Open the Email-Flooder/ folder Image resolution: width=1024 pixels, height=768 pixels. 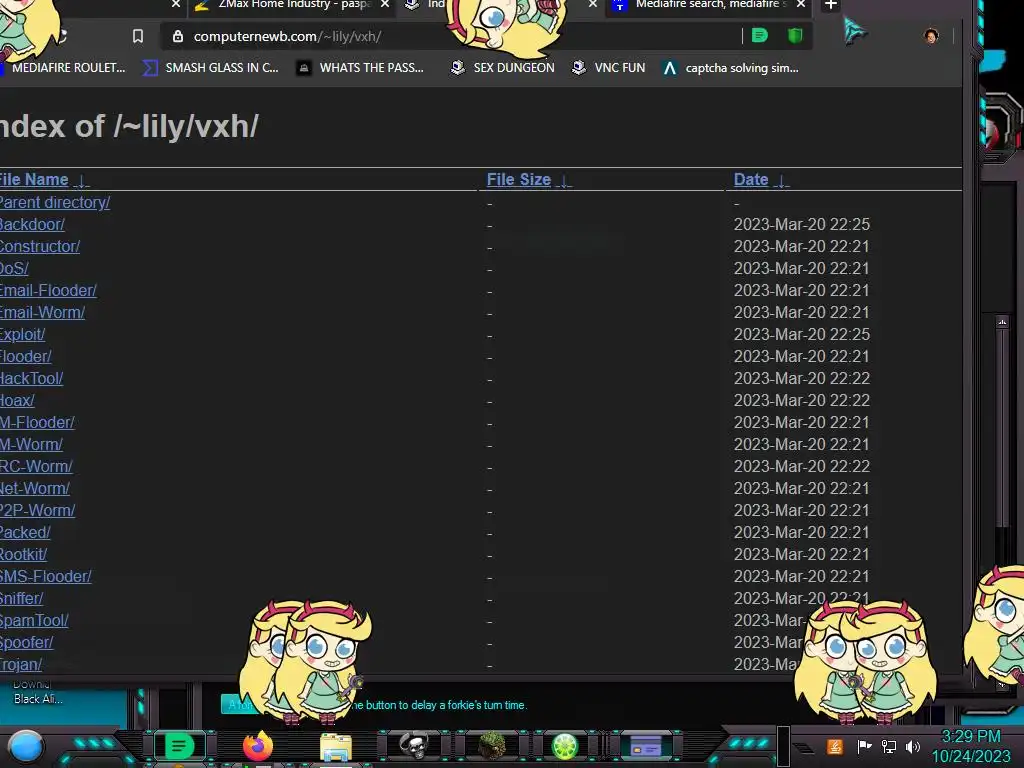point(48,291)
